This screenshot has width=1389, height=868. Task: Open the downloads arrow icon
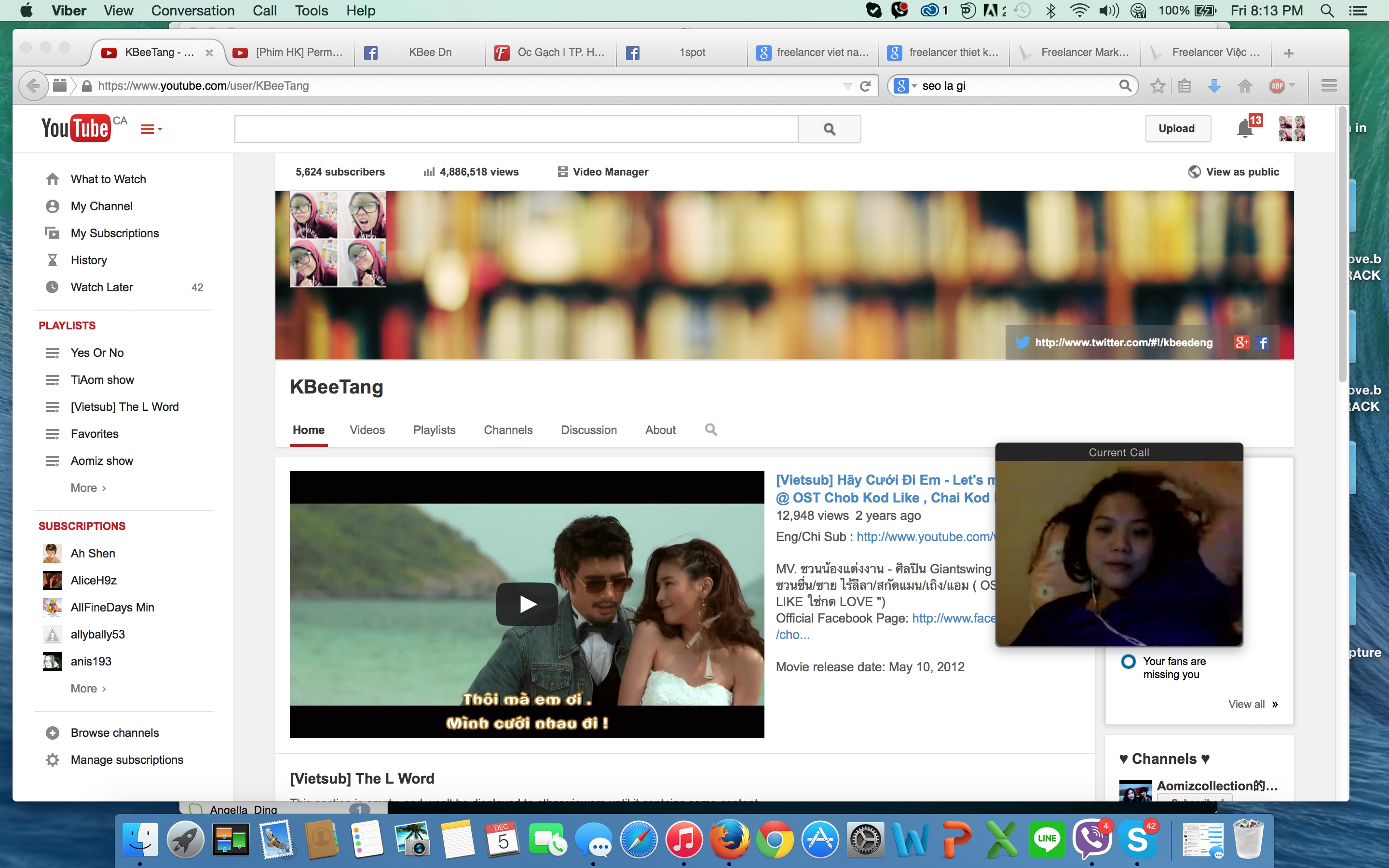[1214, 85]
